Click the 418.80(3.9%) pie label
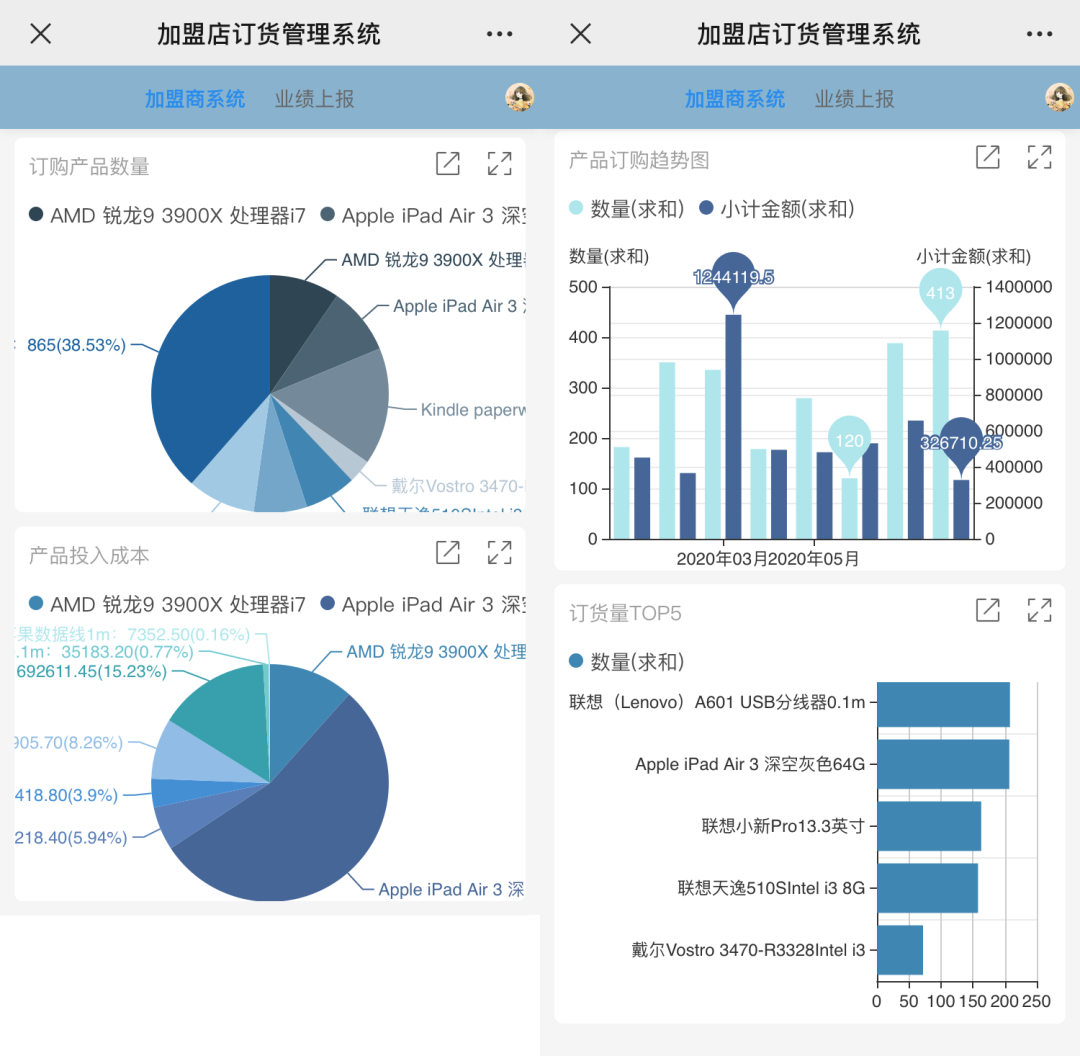The width and height of the screenshot is (1080, 1056). (66, 796)
